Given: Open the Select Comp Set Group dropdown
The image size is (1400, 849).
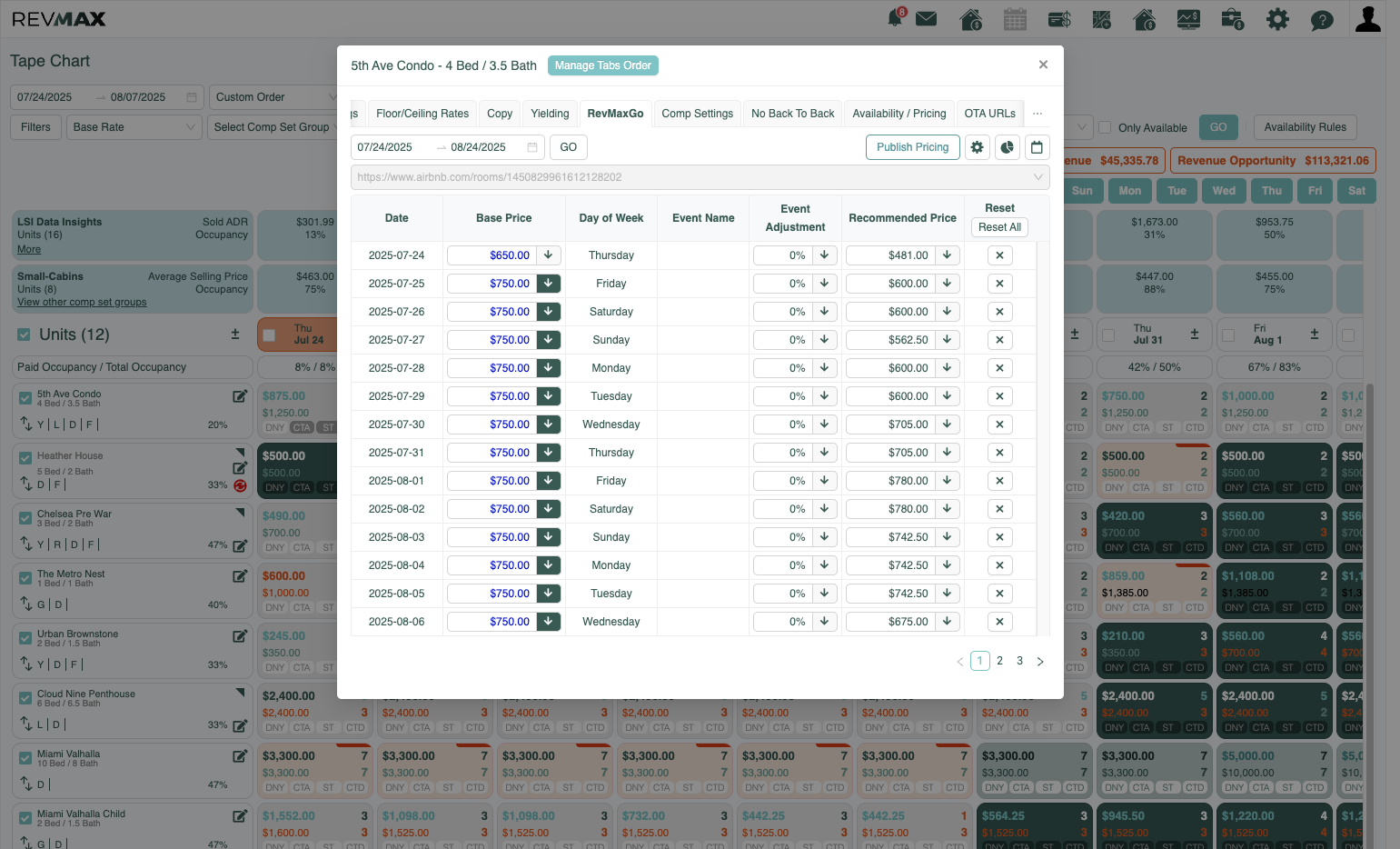Looking at the screenshot, I should click(273, 127).
